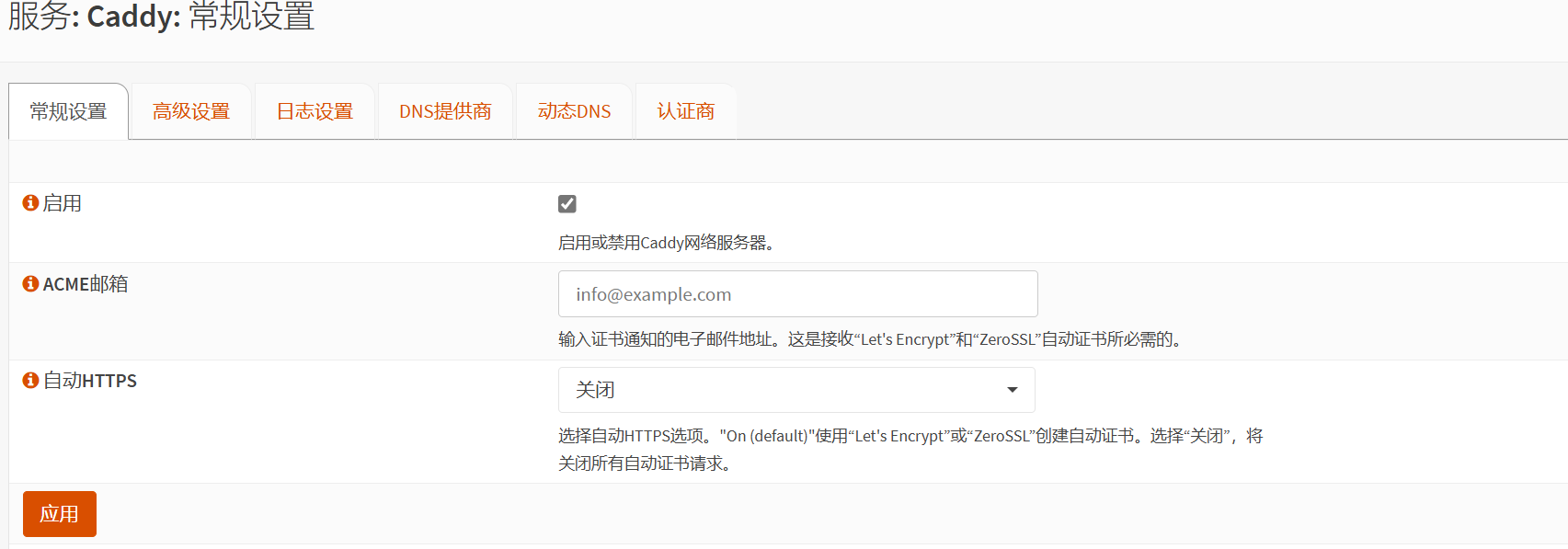Click the 启用 field label text
Screen dimensions: 1568x549
tap(63, 203)
